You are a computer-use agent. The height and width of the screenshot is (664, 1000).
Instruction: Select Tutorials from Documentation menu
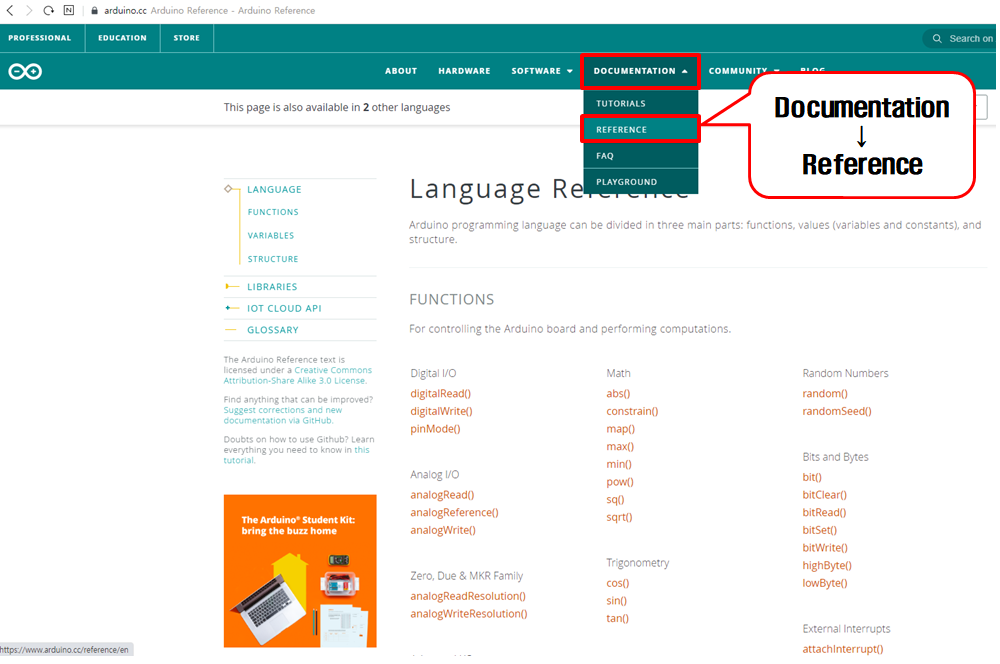coord(640,103)
